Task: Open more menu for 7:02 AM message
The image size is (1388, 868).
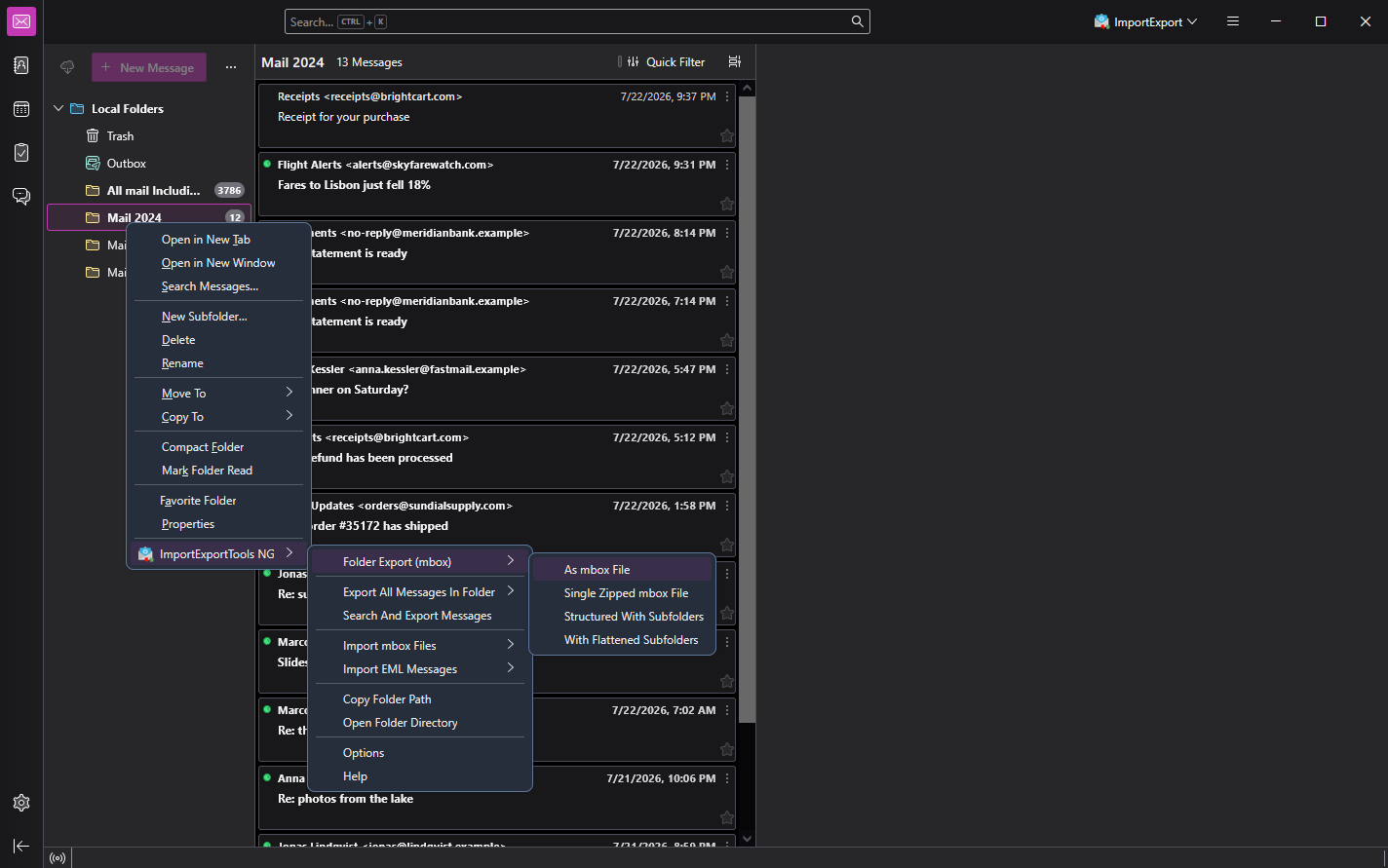Action: pos(727,710)
